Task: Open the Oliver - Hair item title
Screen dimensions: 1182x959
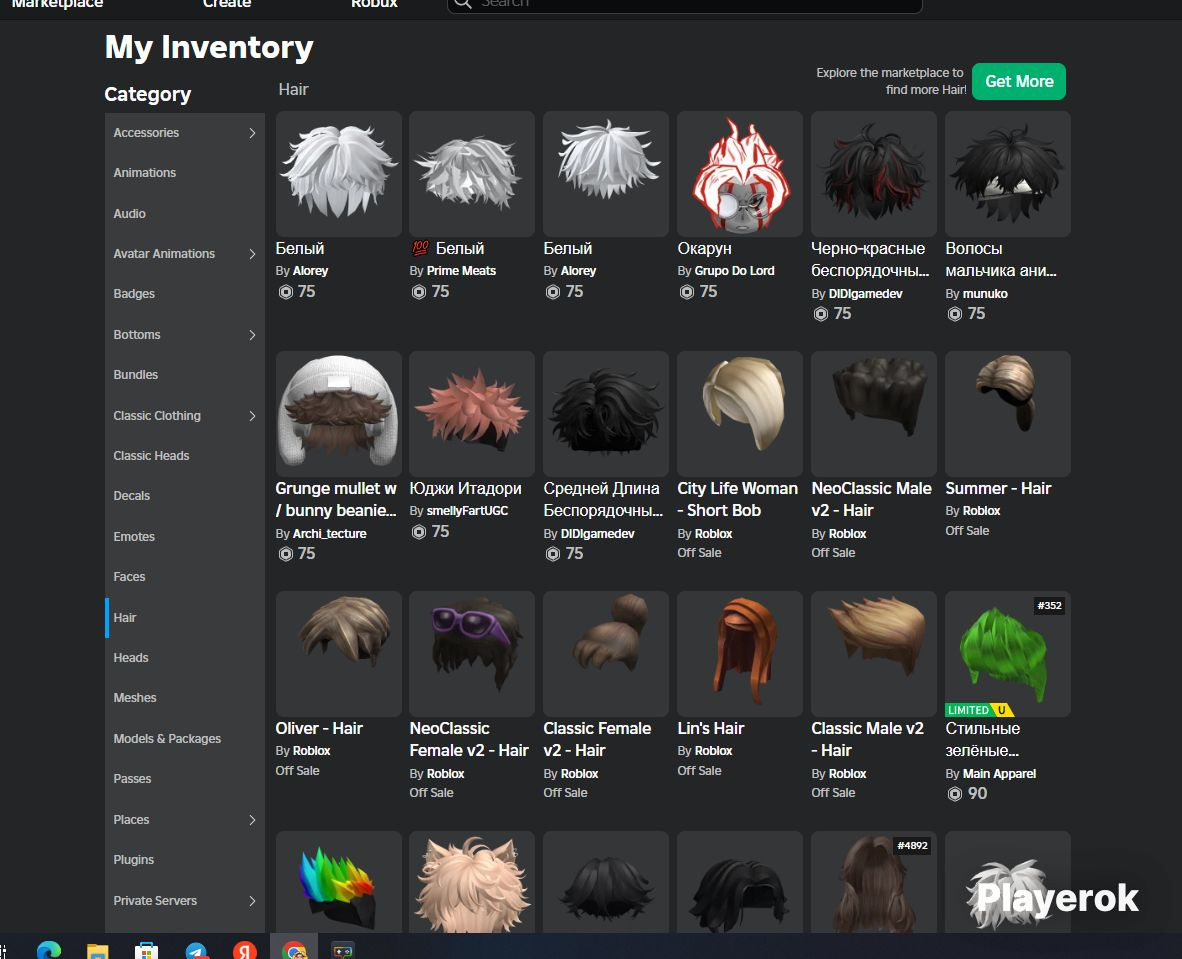Action: [319, 728]
